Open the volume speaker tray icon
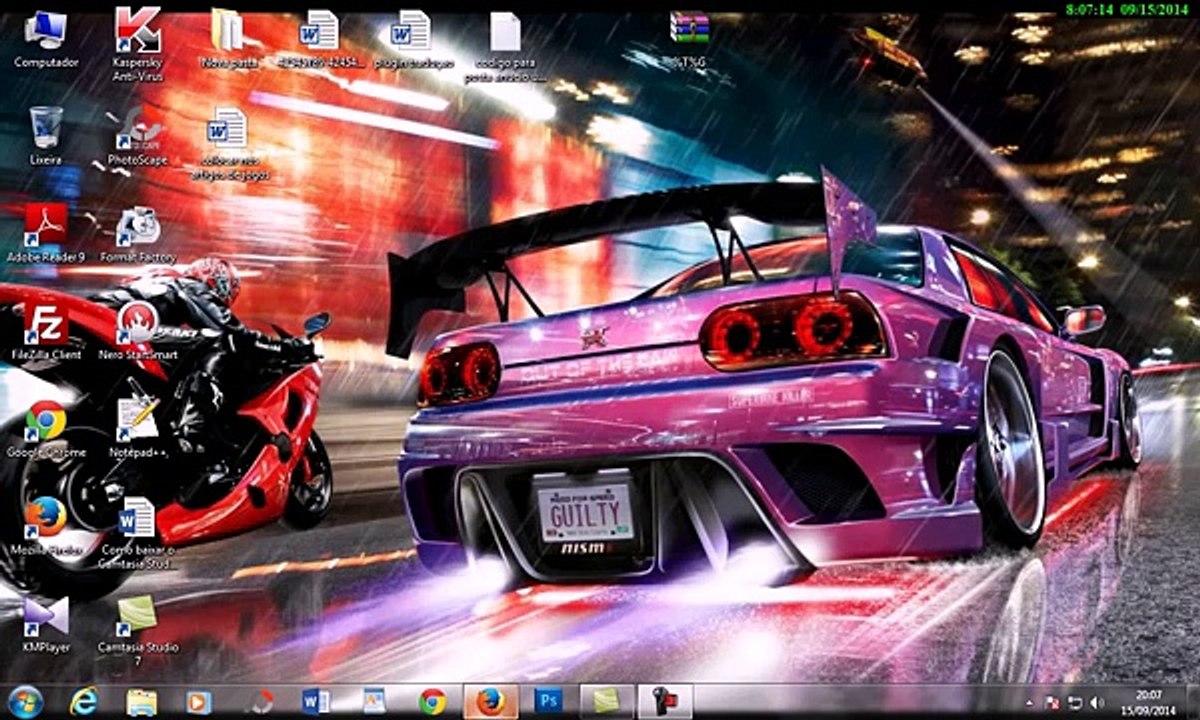The width and height of the screenshot is (1200, 720). pyautogui.click(x=1096, y=702)
